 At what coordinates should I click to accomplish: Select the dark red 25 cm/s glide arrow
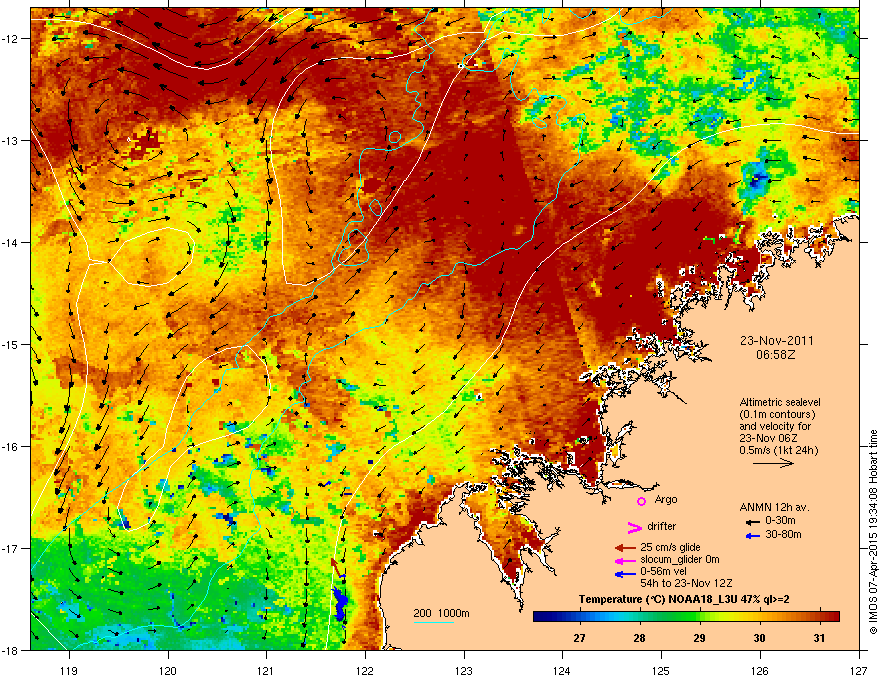[625, 548]
